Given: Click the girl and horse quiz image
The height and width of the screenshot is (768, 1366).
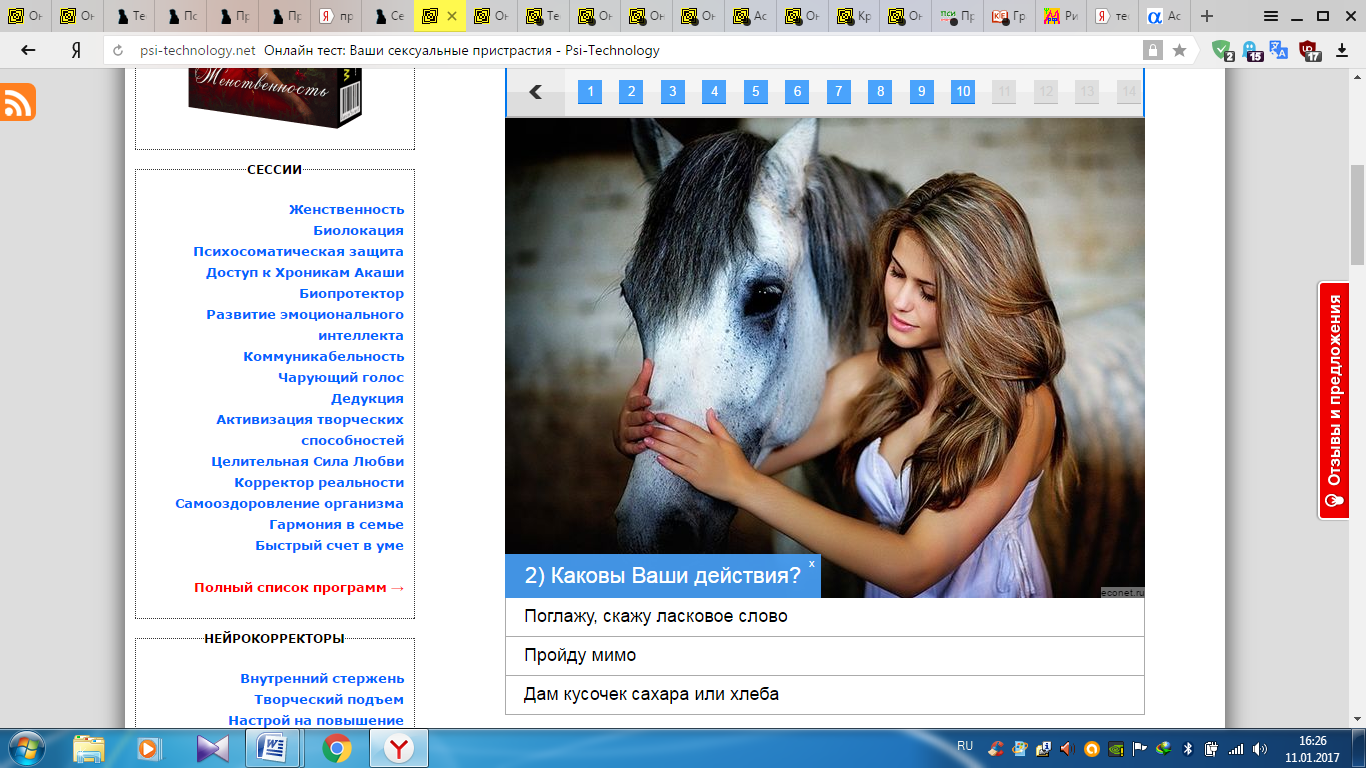Looking at the screenshot, I should point(825,357).
